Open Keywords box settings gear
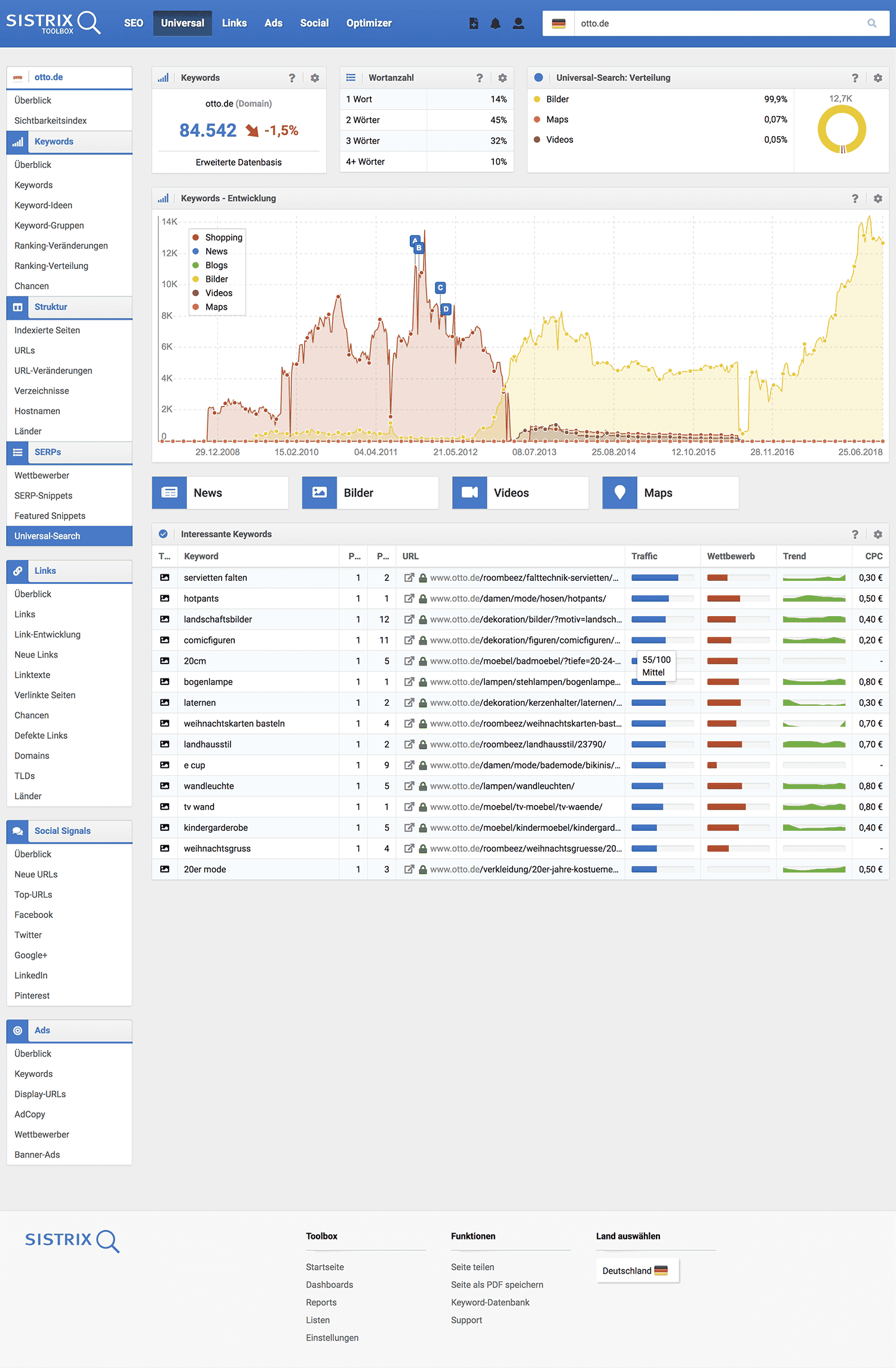Image resolution: width=896 pixels, height=1368 pixels. [315, 78]
